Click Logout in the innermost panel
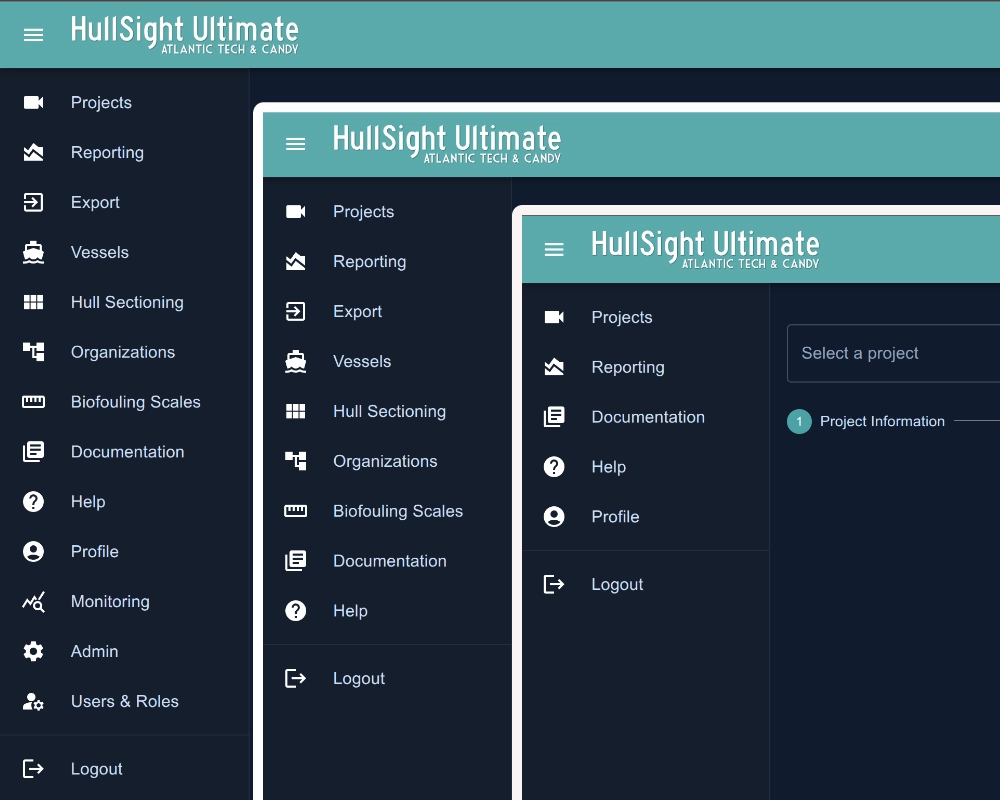Image resolution: width=1000 pixels, height=800 pixels. click(x=616, y=585)
